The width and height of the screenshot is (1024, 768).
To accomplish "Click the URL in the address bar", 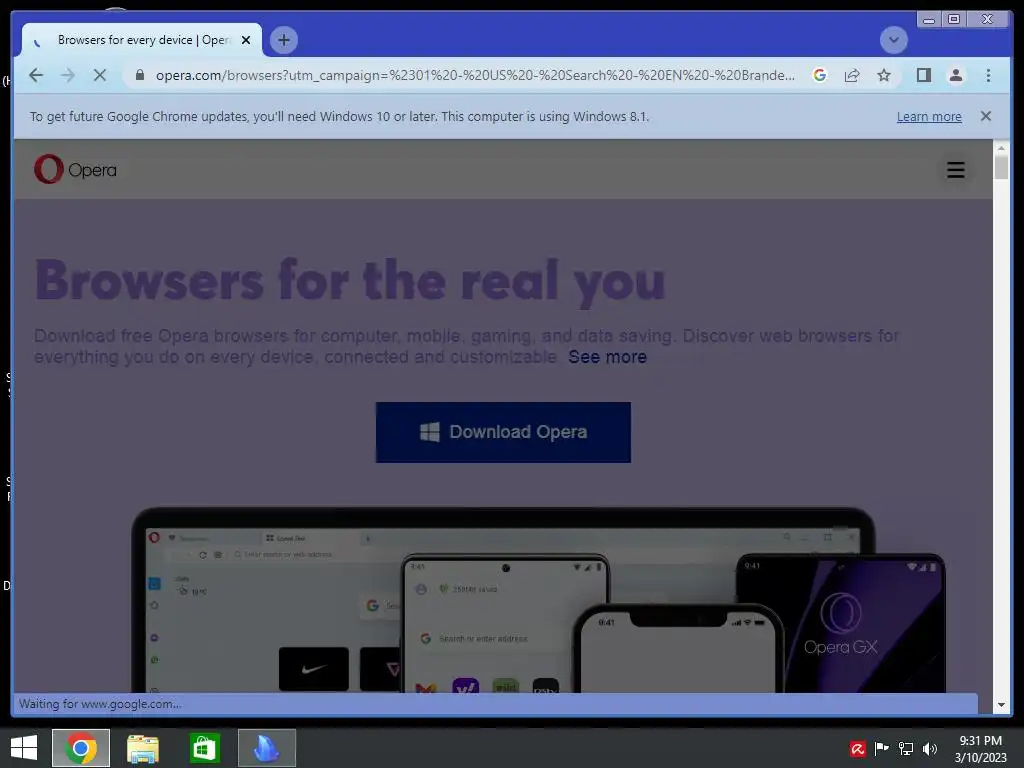I will 475,75.
